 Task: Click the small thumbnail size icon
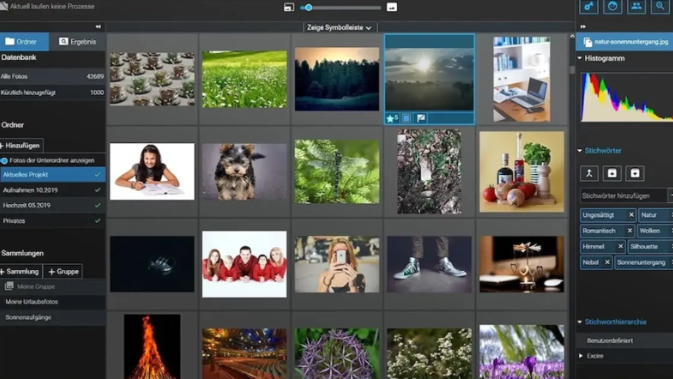(x=289, y=7)
